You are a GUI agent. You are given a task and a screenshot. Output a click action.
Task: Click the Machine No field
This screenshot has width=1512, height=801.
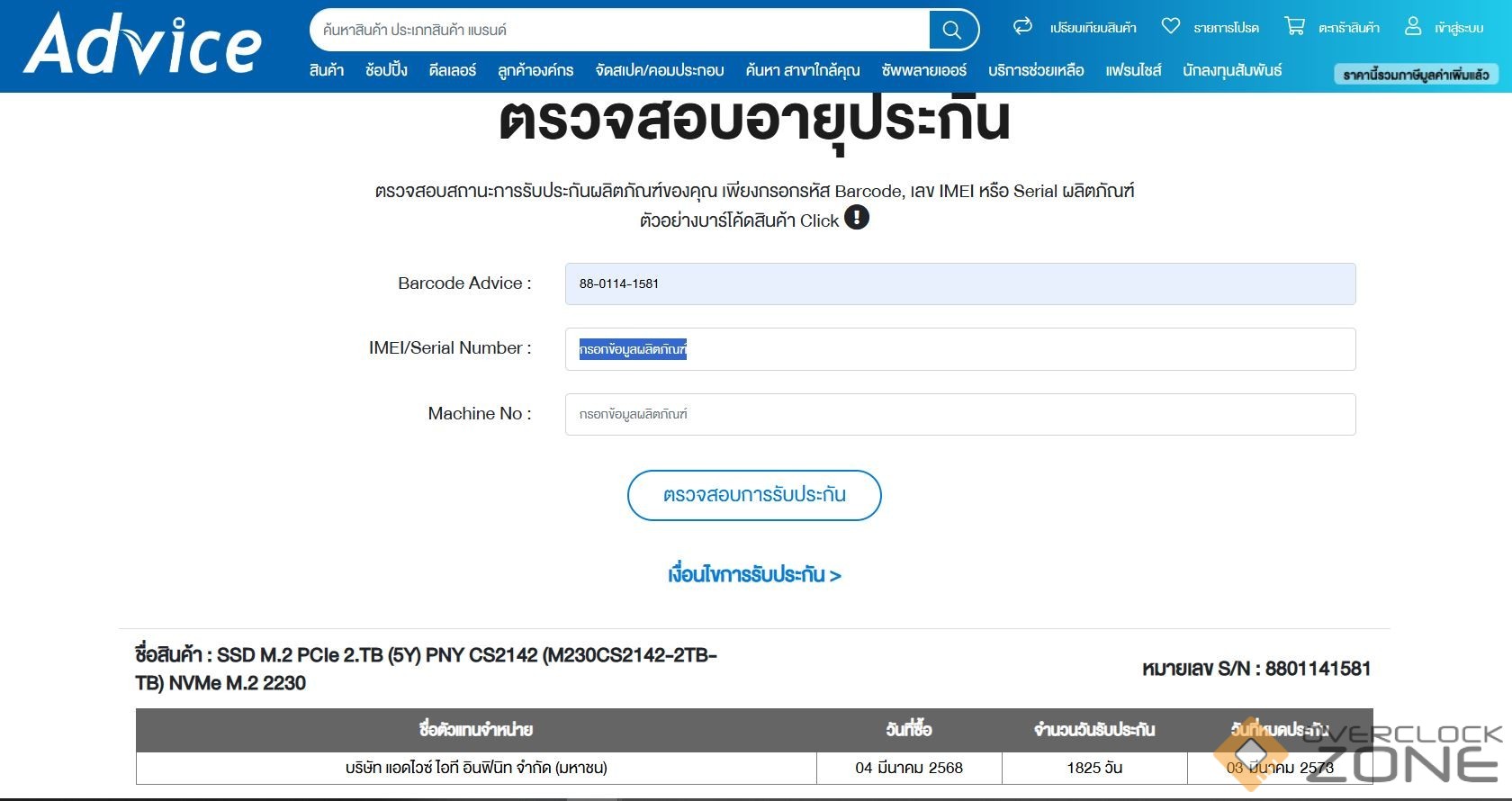tap(960, 414)
